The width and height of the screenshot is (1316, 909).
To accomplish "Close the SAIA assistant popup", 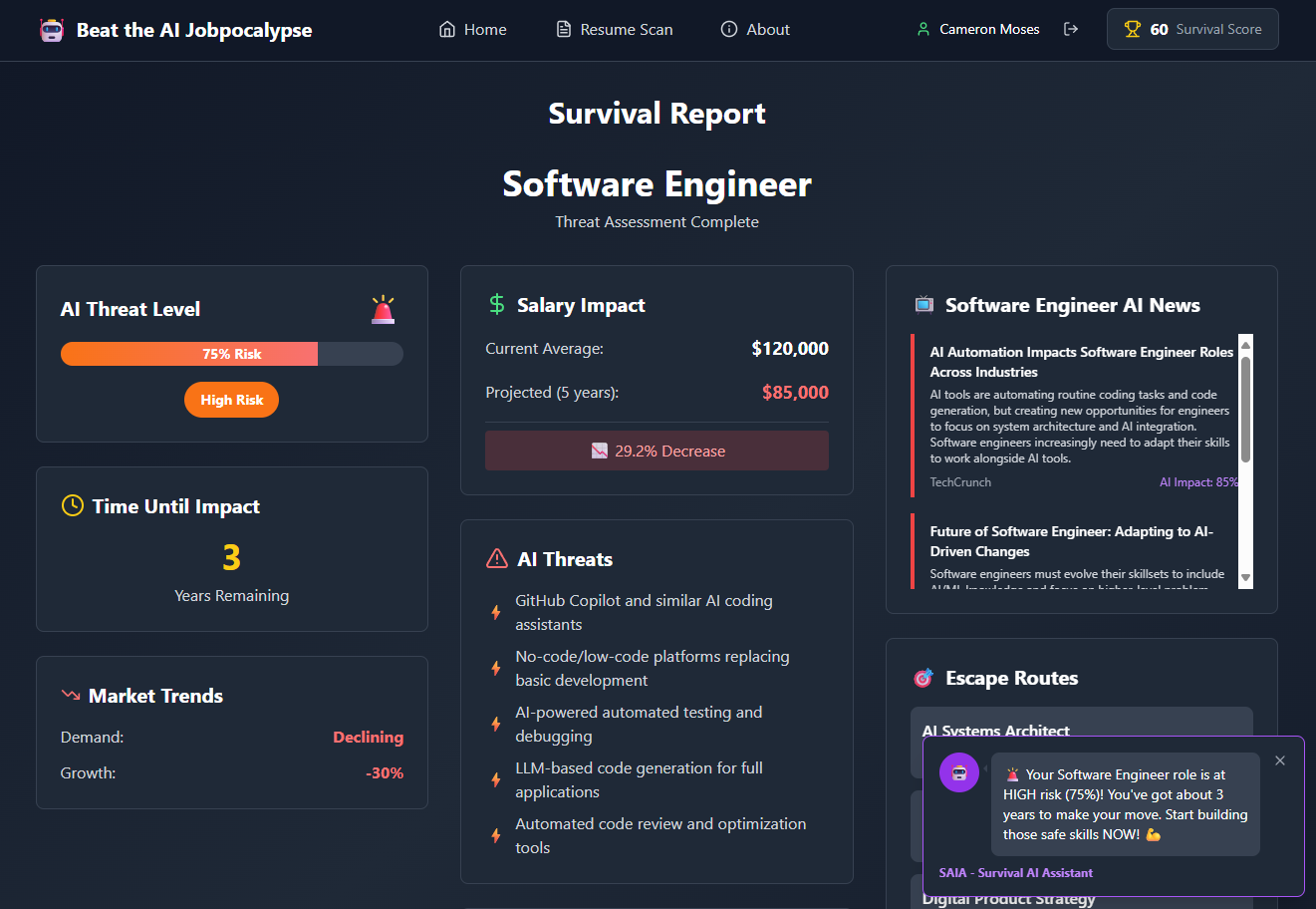I will click(1280, 760).
